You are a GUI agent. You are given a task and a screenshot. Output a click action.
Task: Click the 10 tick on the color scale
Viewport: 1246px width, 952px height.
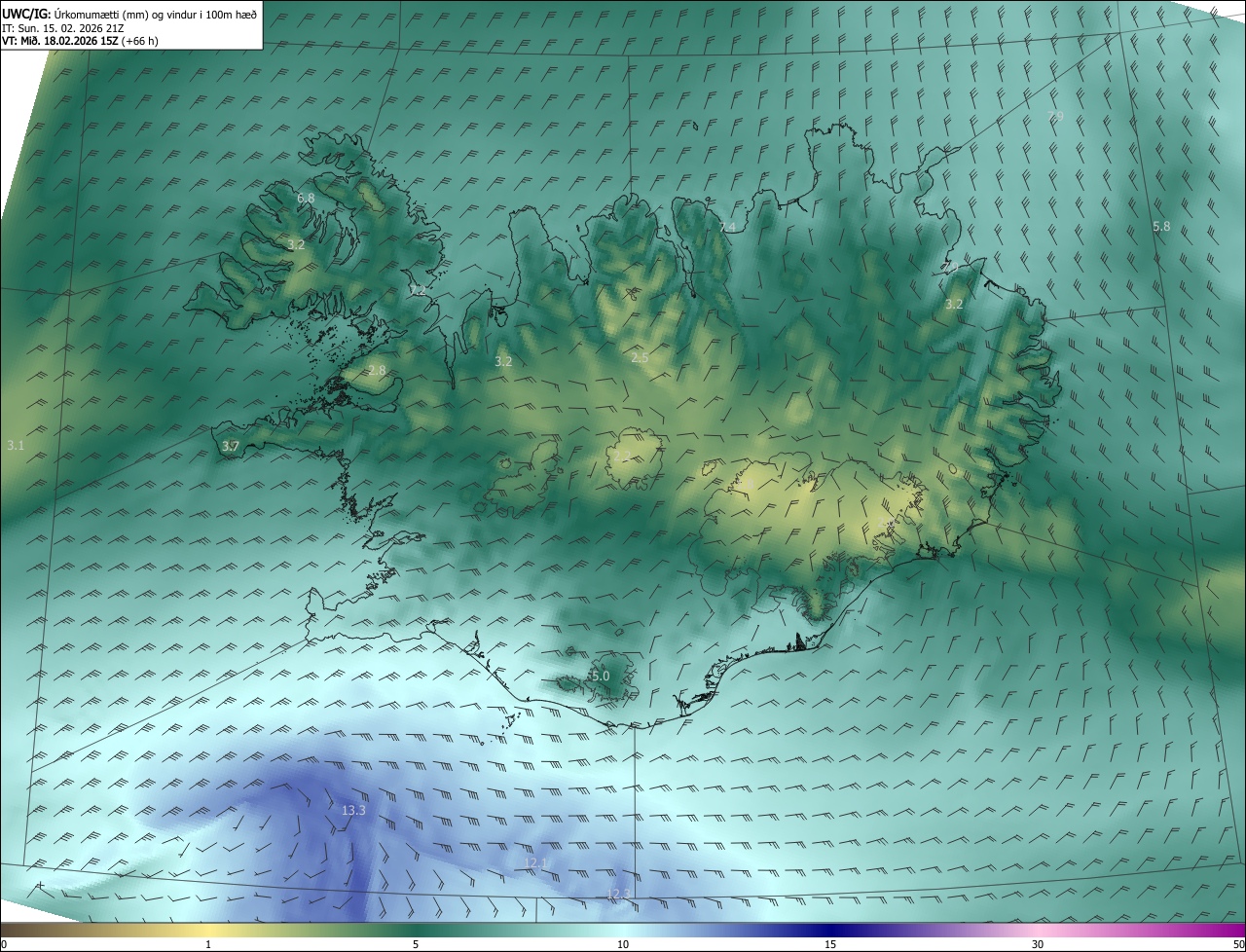623,944
